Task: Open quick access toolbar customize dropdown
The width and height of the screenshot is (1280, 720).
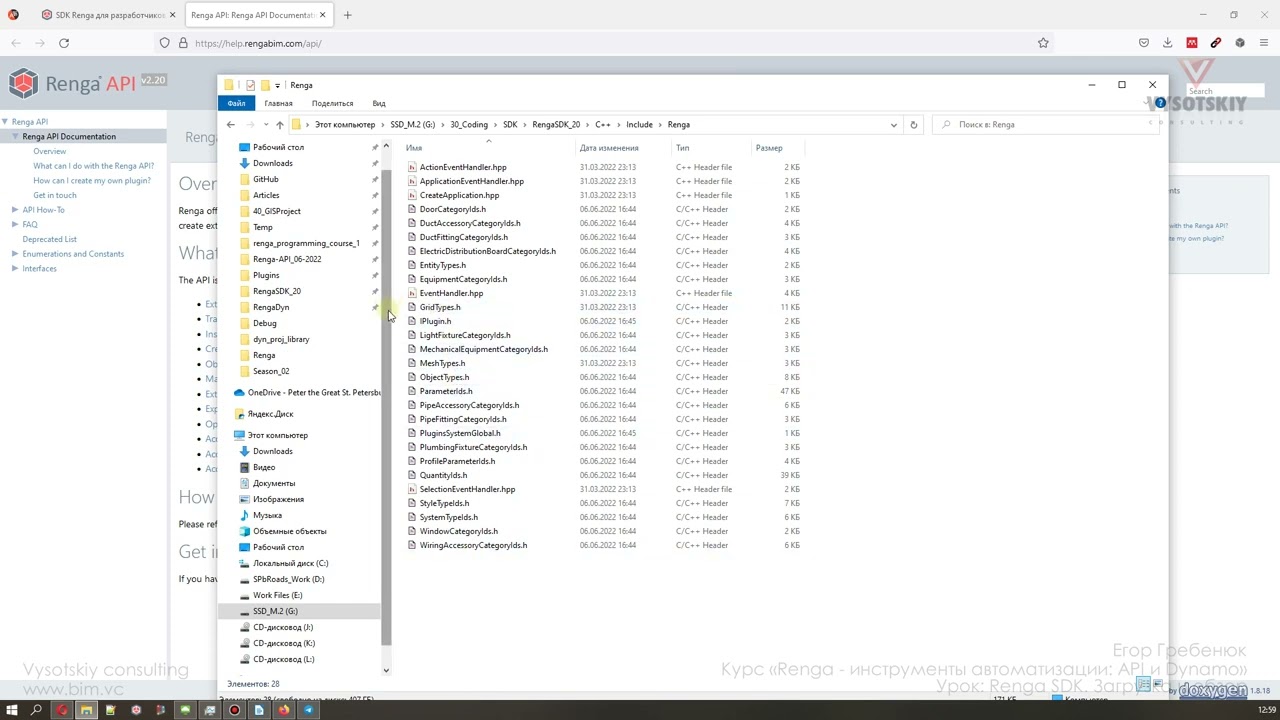Action: point(277,85)
